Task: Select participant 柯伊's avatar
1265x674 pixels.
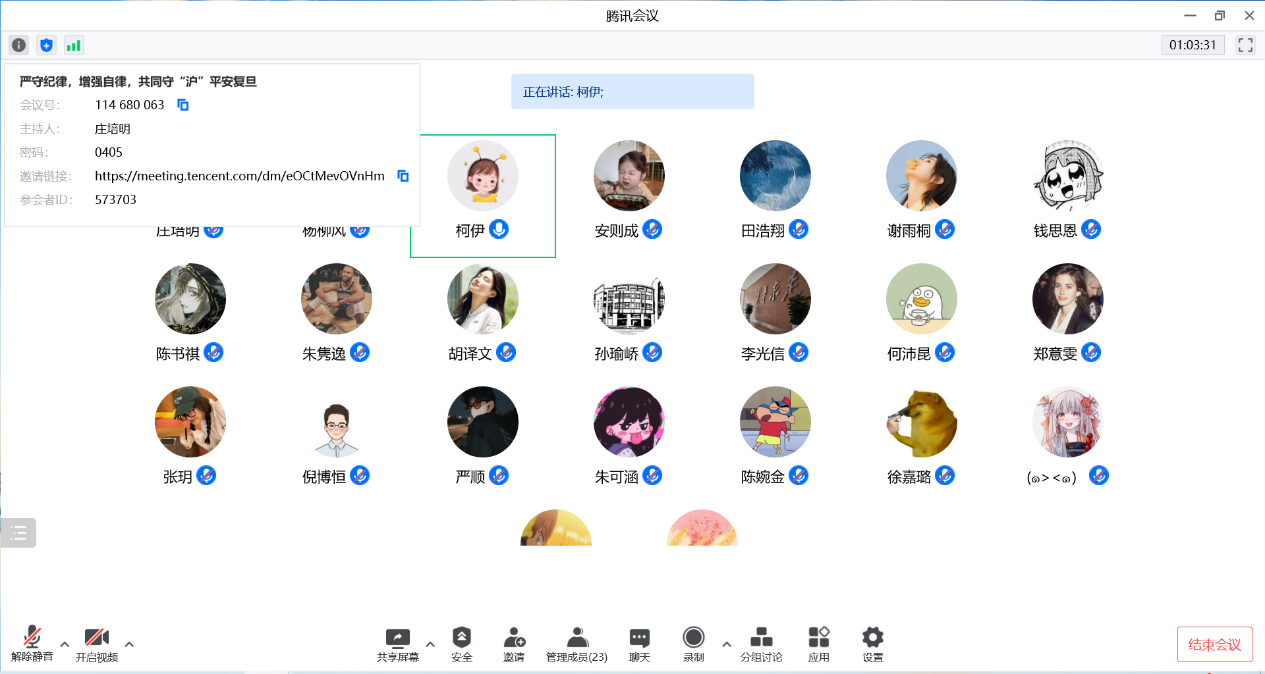Action: pyautogui.click(x=482, y=176)
